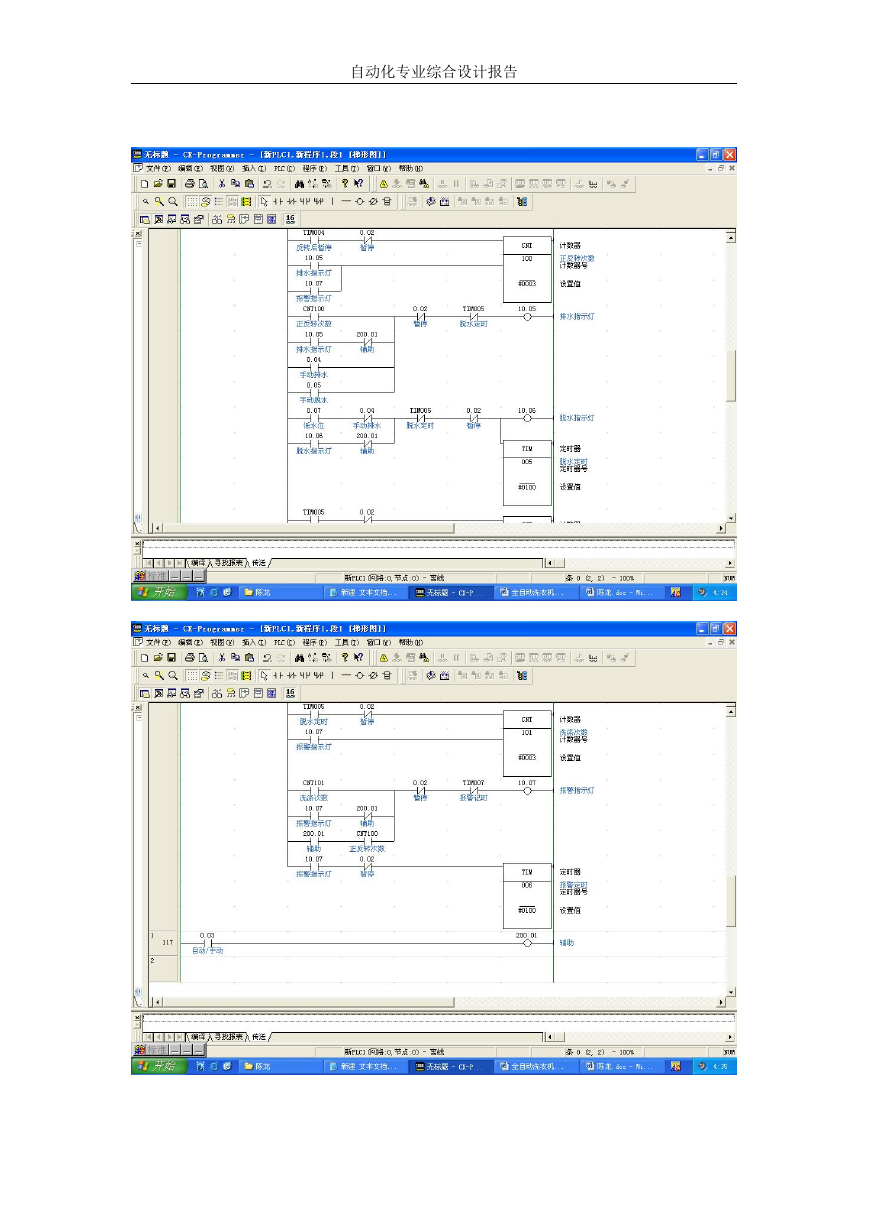This screenshot has width=869, height=1228.
Task: Click the Cut scissors icon in upper window toolbar
Action: tap(221, 184)
